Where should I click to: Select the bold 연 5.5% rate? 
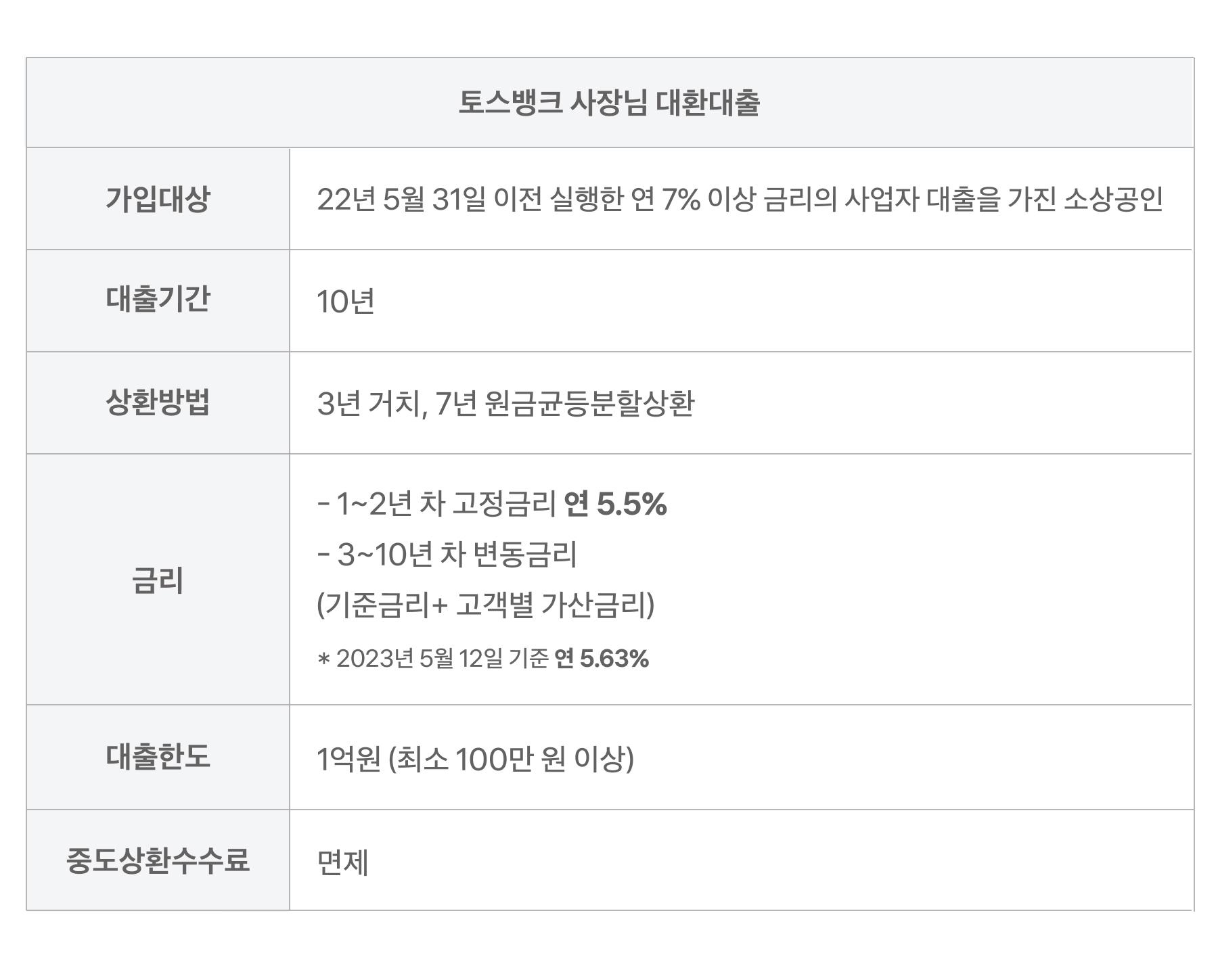tap(615, 505)
